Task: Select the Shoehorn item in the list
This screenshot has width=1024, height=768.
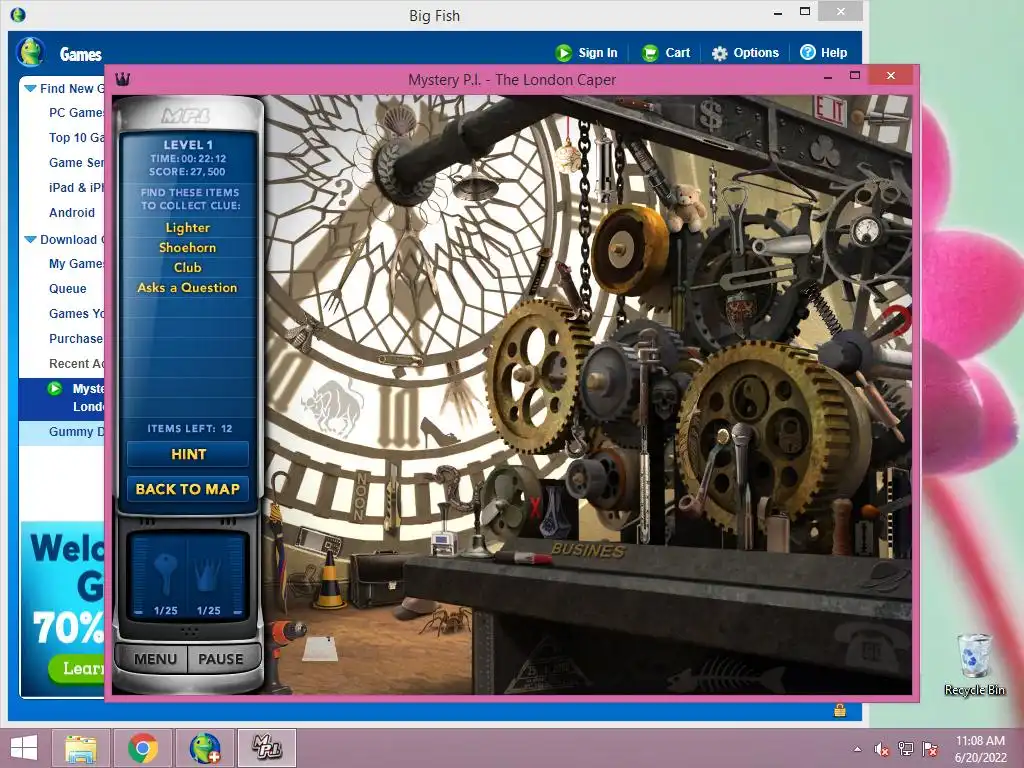Action: pos(187,248)
